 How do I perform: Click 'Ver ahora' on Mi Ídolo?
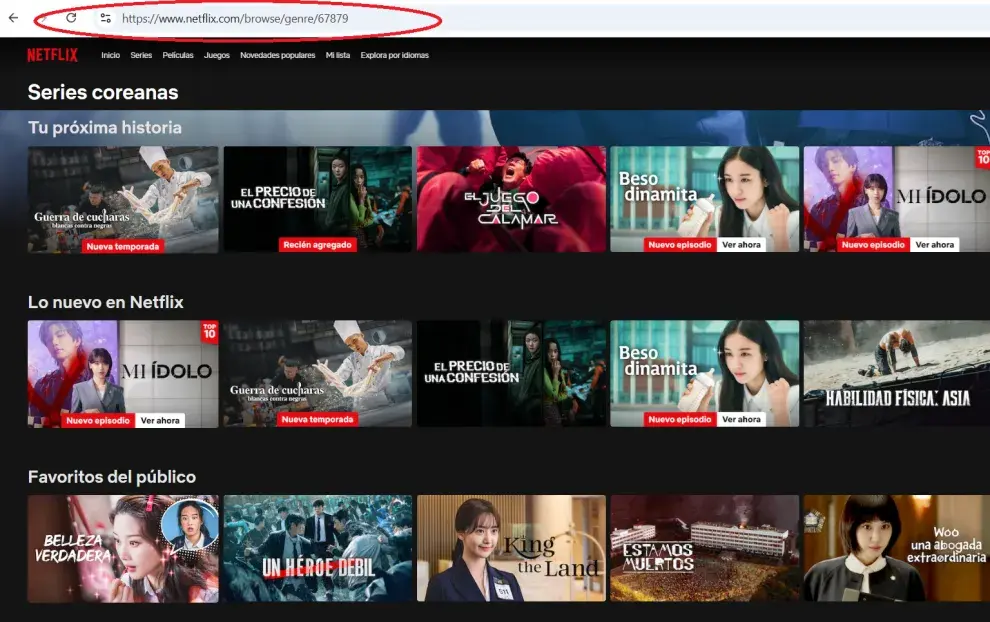click(935, 243)
